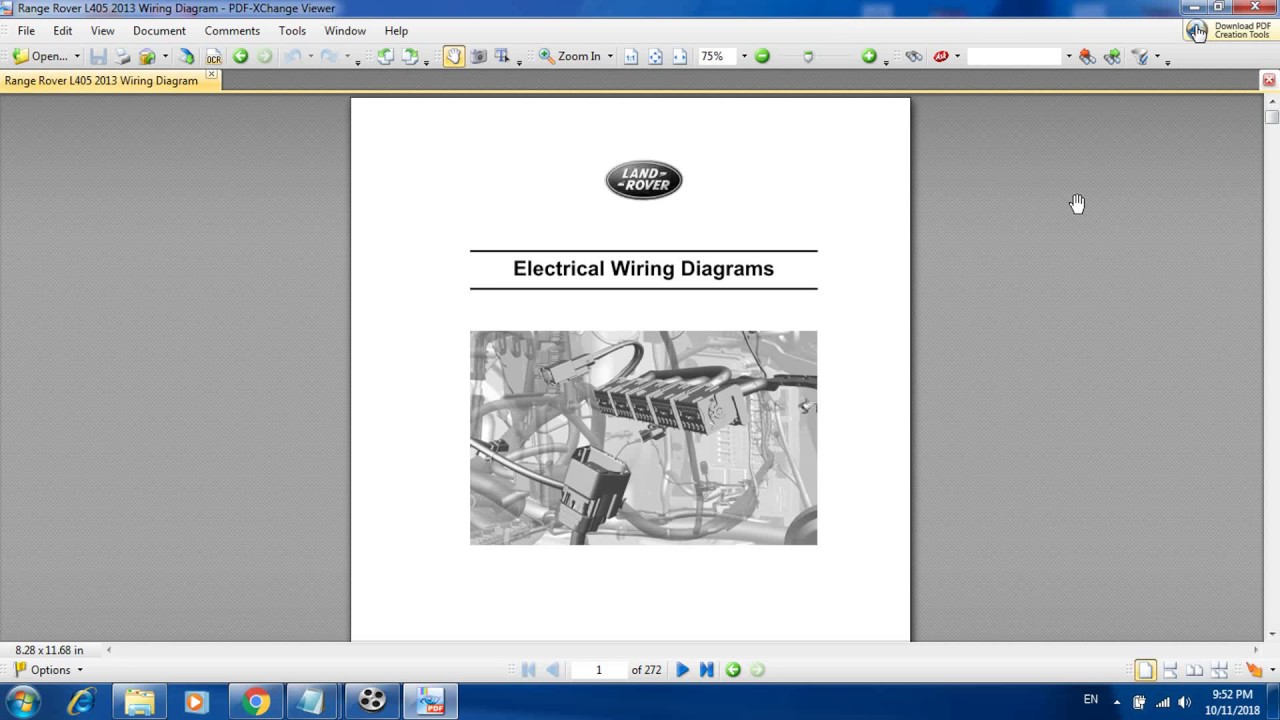Click the search options funnel icon

coord(1141,56)
